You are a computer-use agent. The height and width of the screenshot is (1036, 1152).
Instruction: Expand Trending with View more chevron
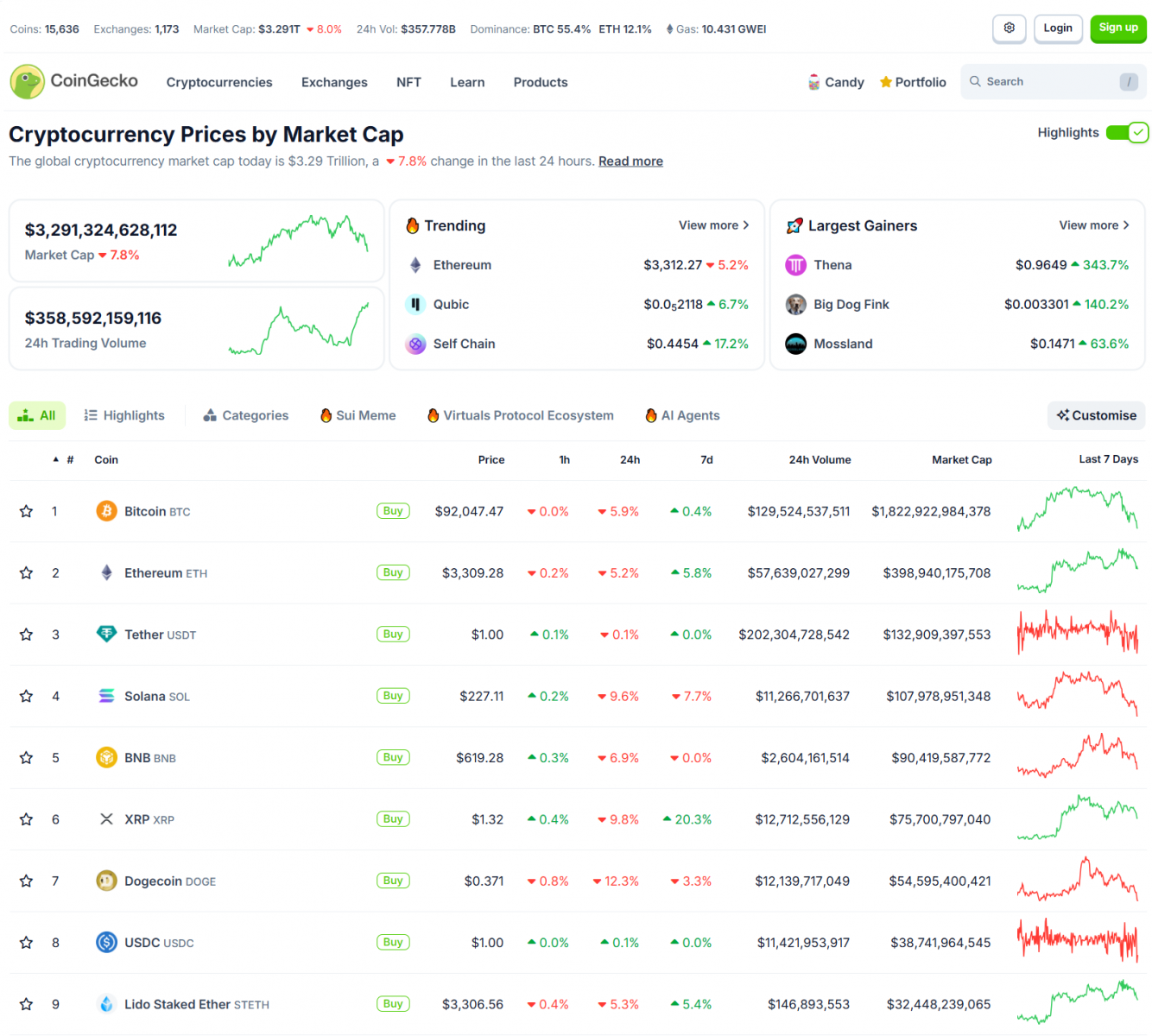pyautogui.click(x=713, y=225)
